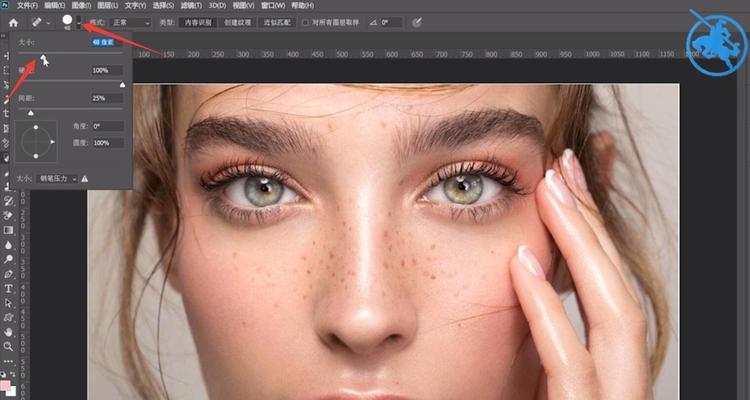This screenshot has height=400, width=750.
Task: Click the hardness 100% input field
Action: tap(107, 70)
